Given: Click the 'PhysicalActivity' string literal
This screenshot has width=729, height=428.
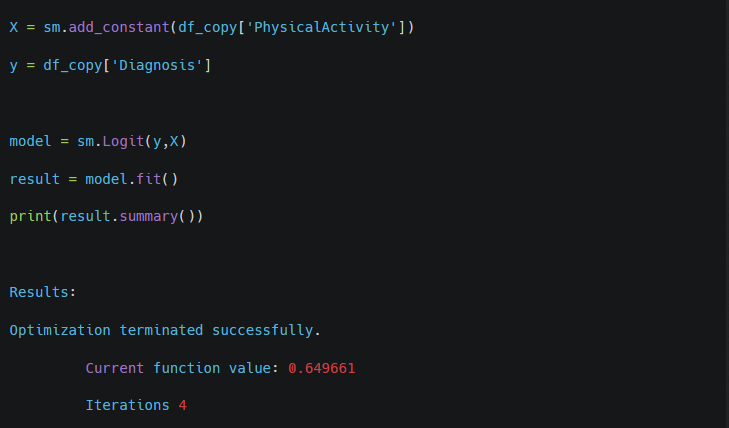Looking at the screenshot, I should (322, 27).
